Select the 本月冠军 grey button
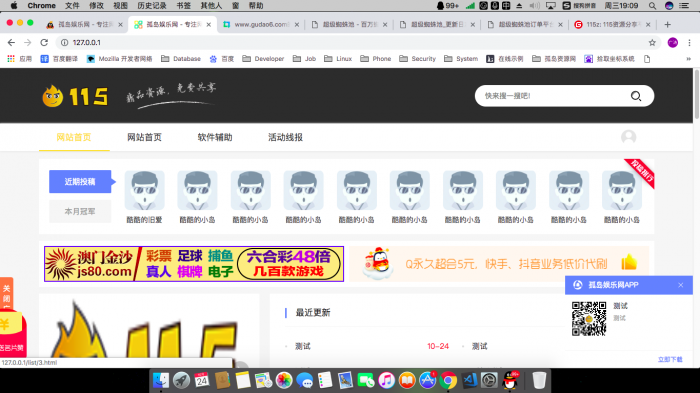Image resolution: width=700 pixels, height=393 pixels. click(80, 211)
